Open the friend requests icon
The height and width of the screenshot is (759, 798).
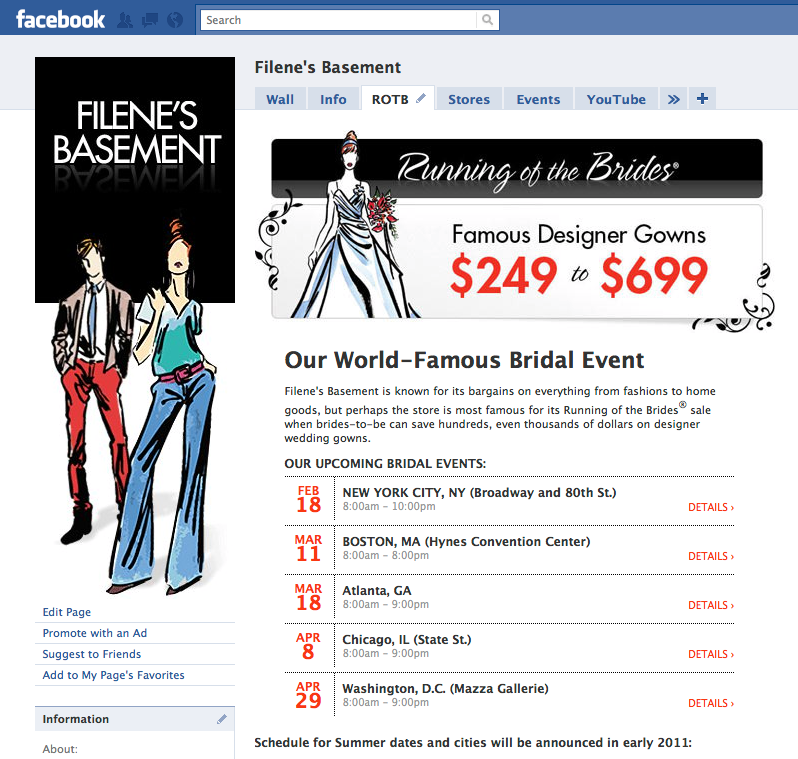[125, 20]
